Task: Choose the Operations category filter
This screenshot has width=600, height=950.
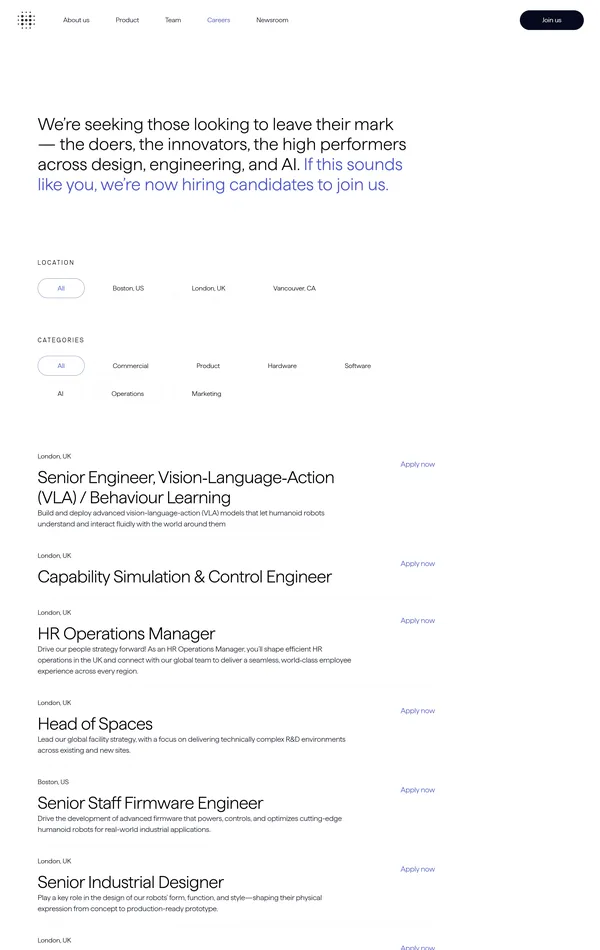Action: click(x=127, y=394)
